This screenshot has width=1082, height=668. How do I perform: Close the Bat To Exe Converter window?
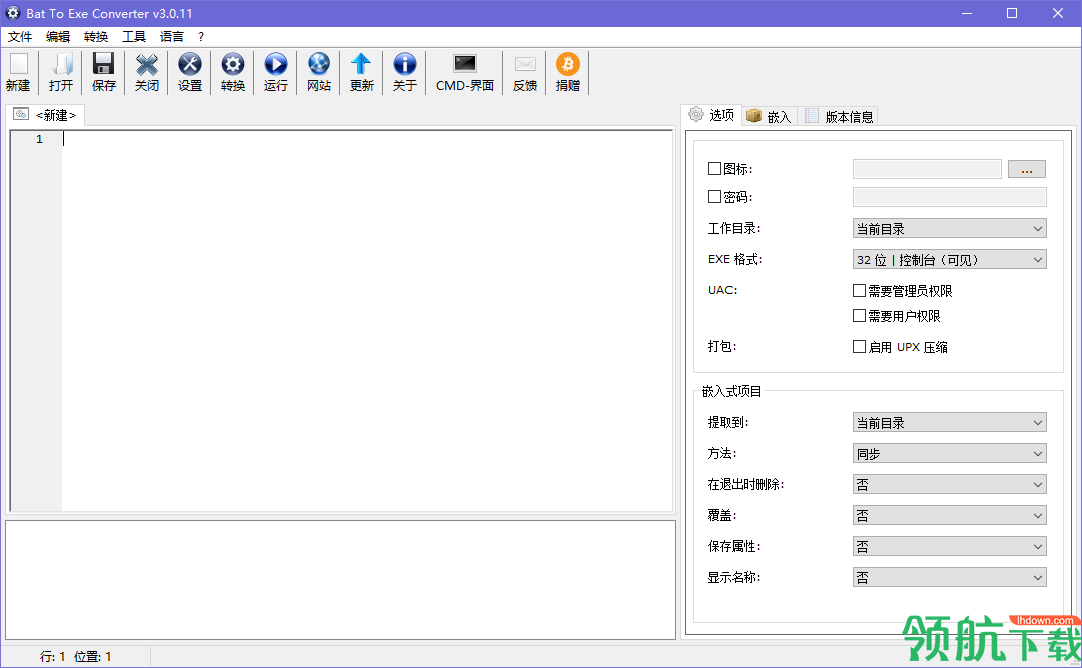[1057, 13]
